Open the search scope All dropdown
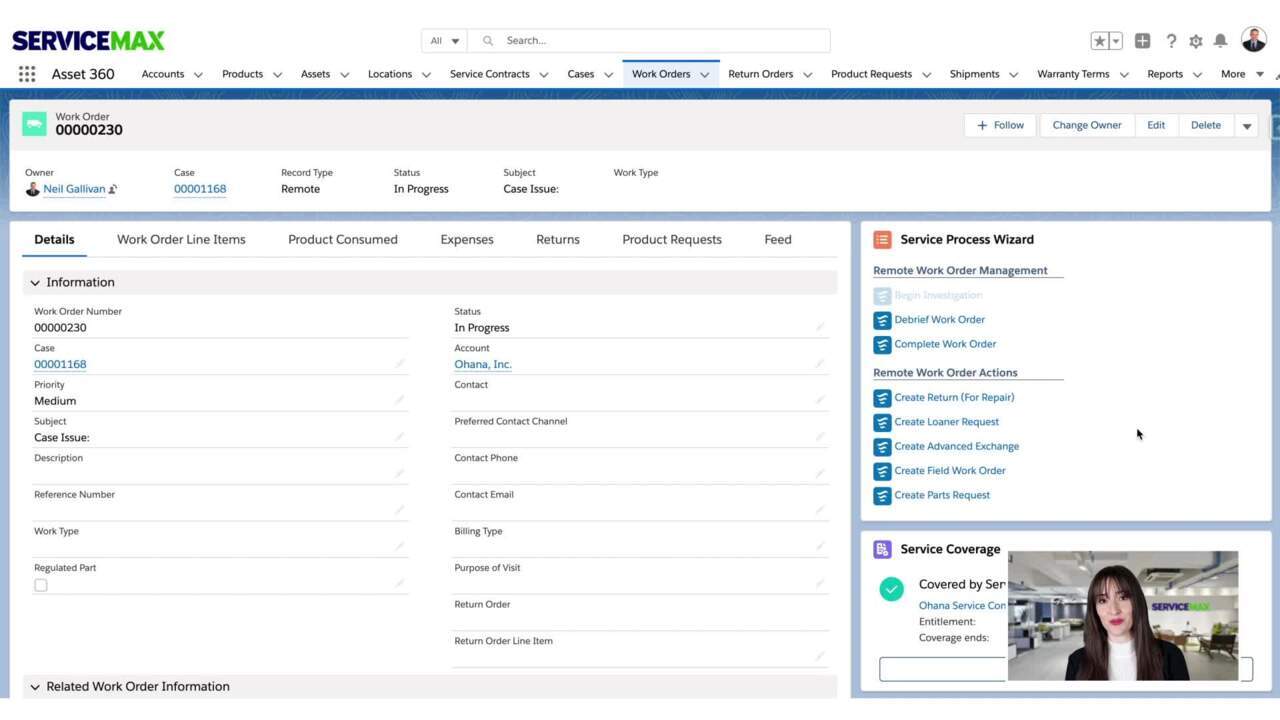This screenshot has width=1280, height=720. coord(444,41)
